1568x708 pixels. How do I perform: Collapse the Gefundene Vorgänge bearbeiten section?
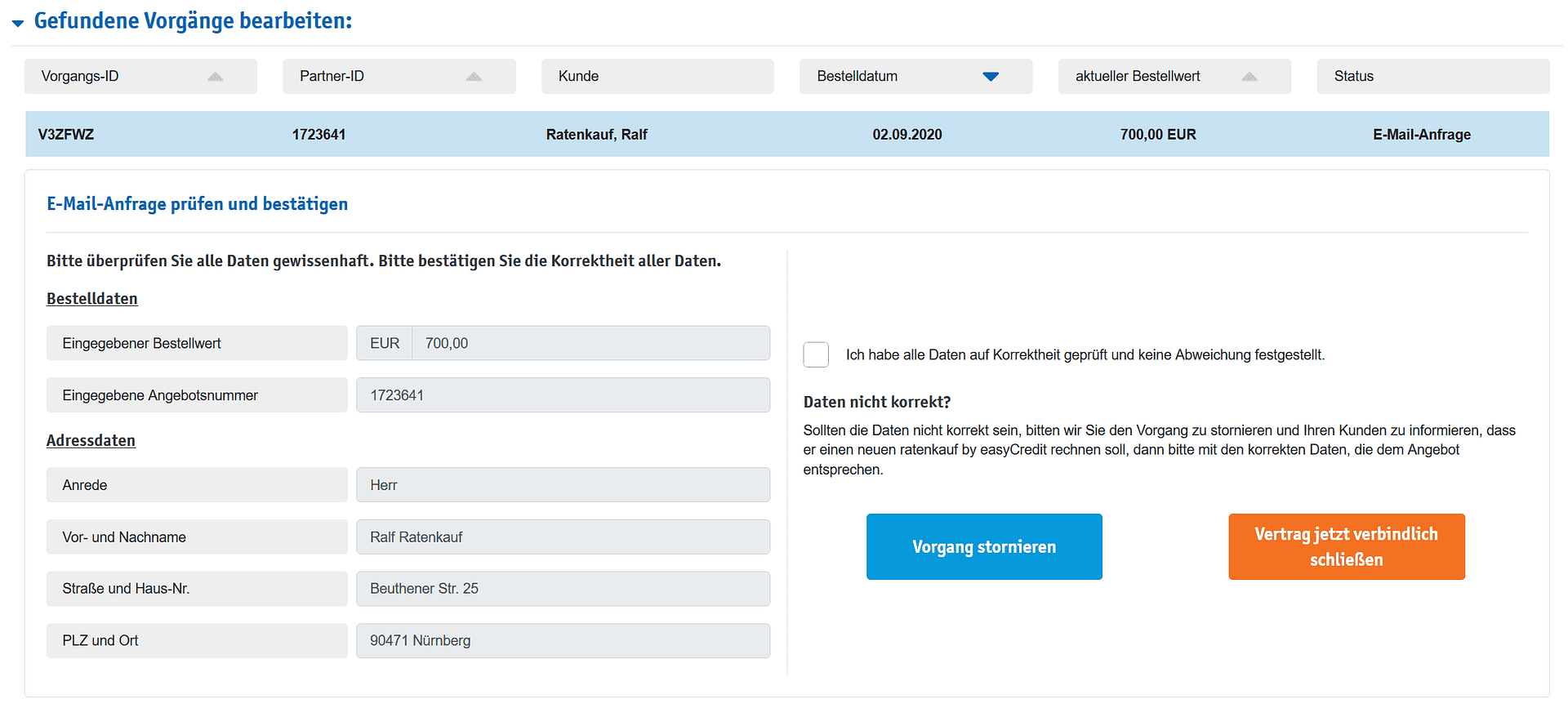18,23
